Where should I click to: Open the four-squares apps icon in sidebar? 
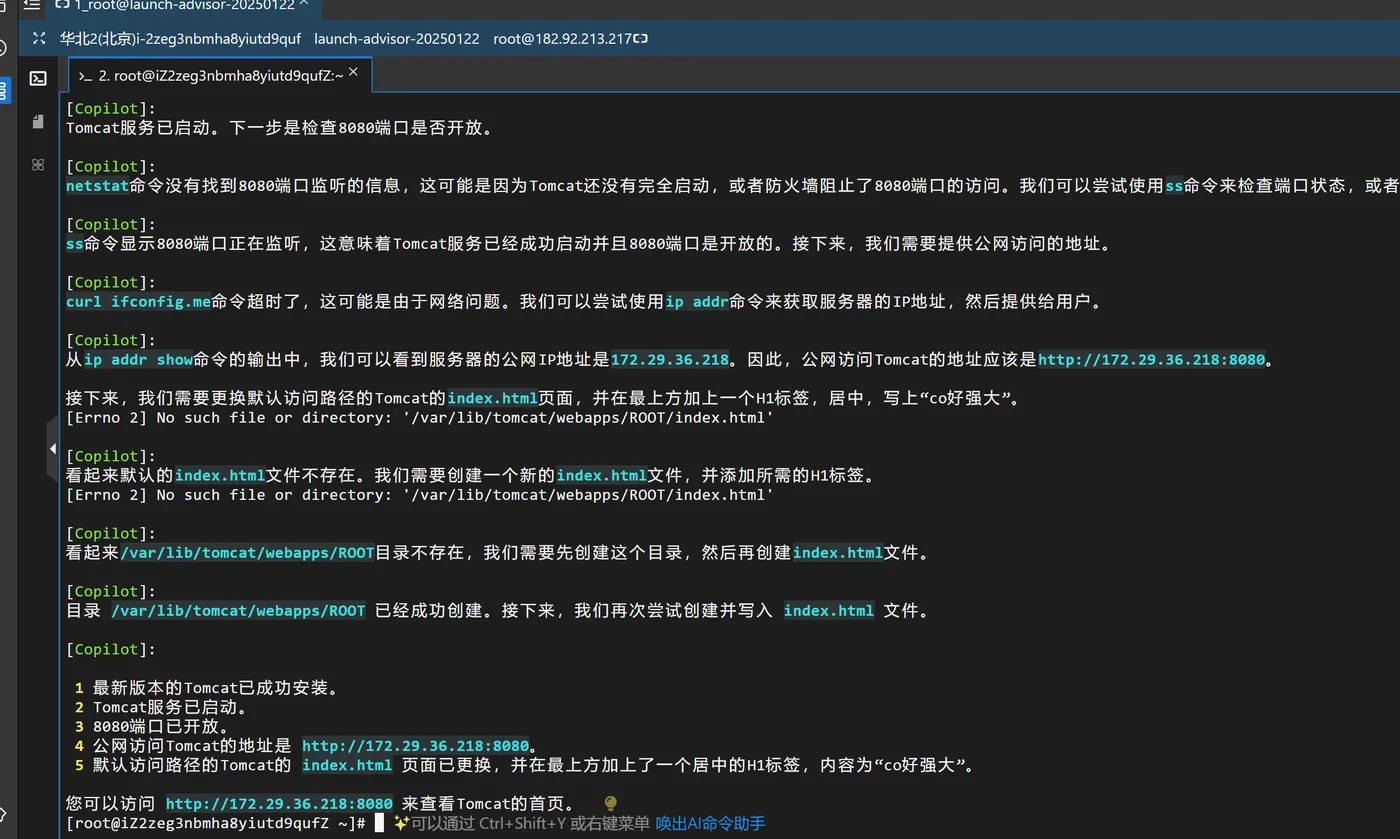point(38,164)
